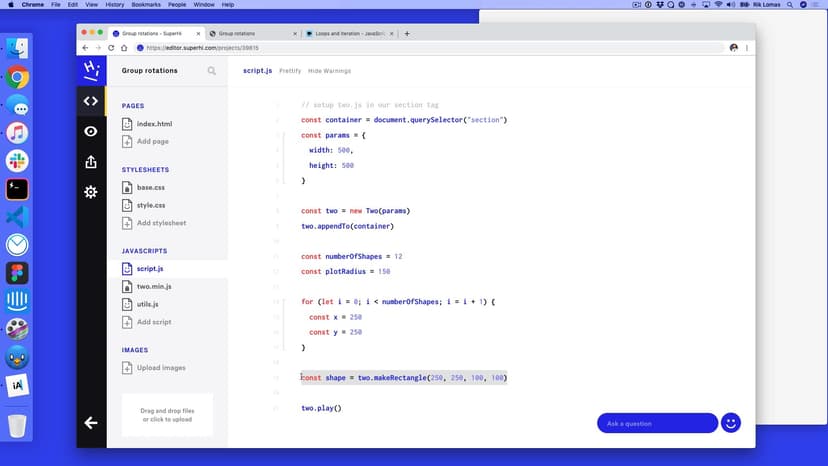
Task: Open style.css stylesheet
Action: [151, 205]
